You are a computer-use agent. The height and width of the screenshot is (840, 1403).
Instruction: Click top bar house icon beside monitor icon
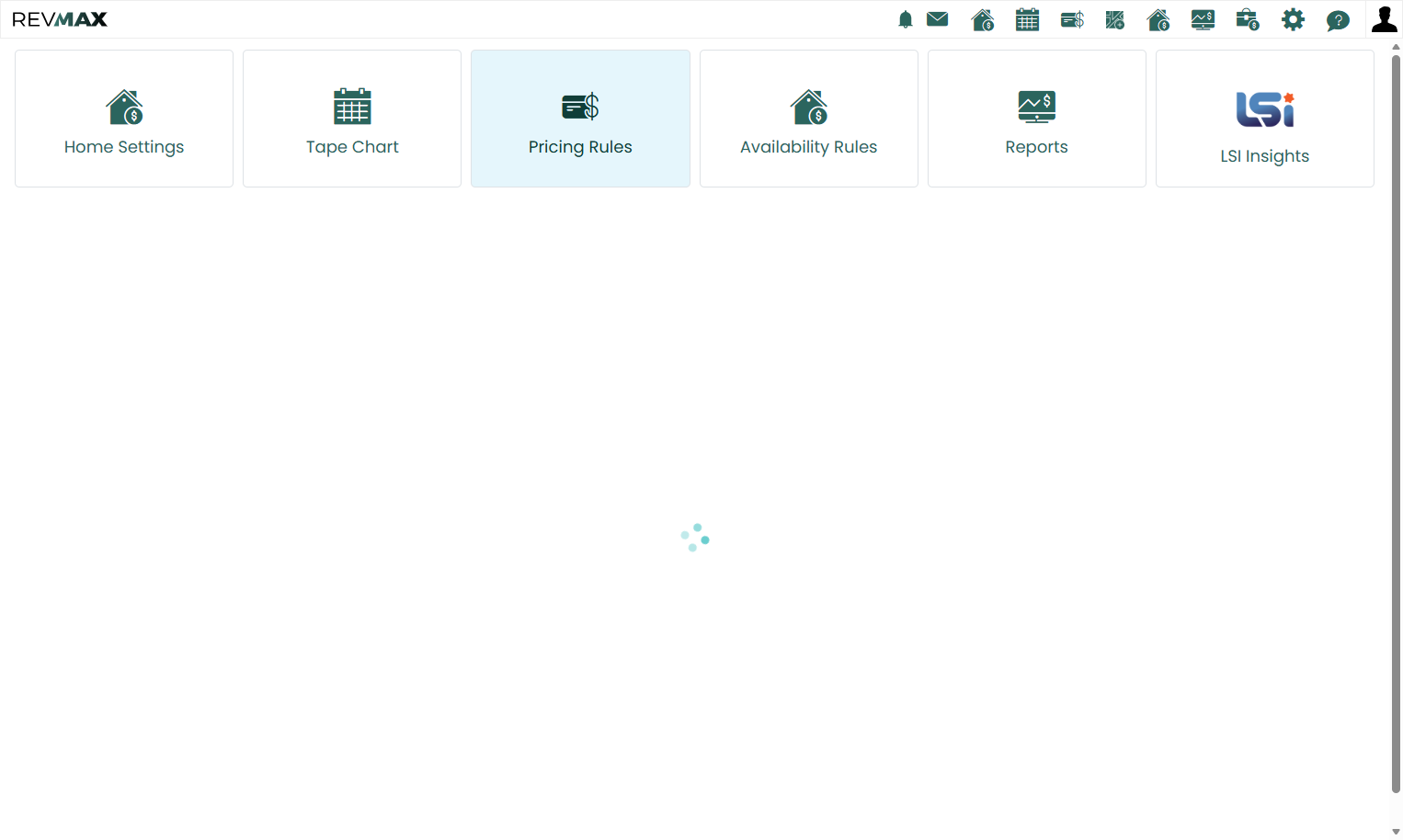(1158, 19)
